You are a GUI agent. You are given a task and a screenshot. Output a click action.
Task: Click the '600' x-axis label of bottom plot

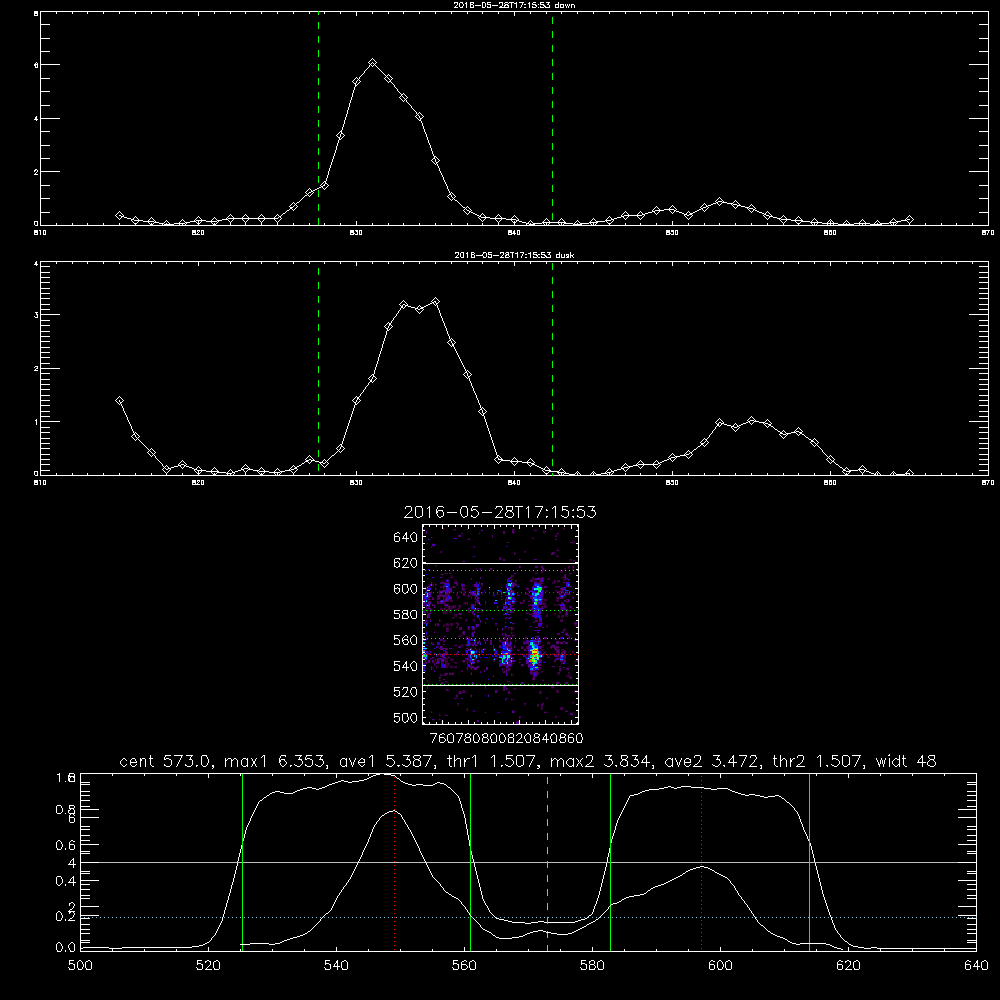coord(720,965)
